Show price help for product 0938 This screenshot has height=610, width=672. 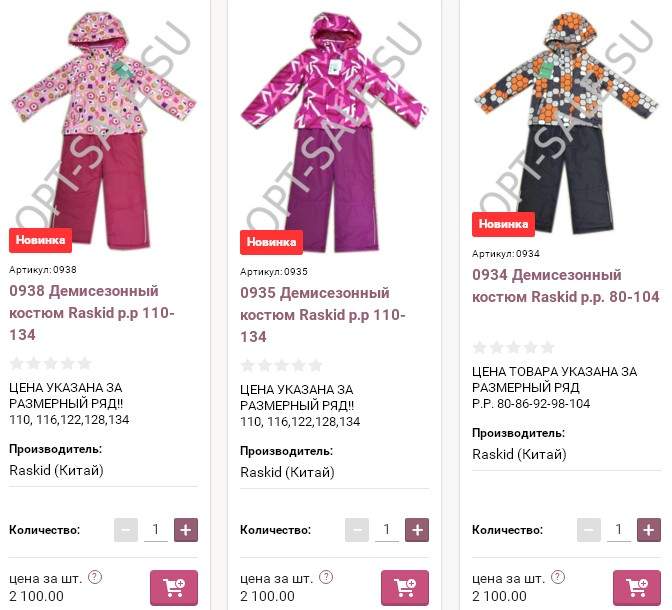pos(95,577)
